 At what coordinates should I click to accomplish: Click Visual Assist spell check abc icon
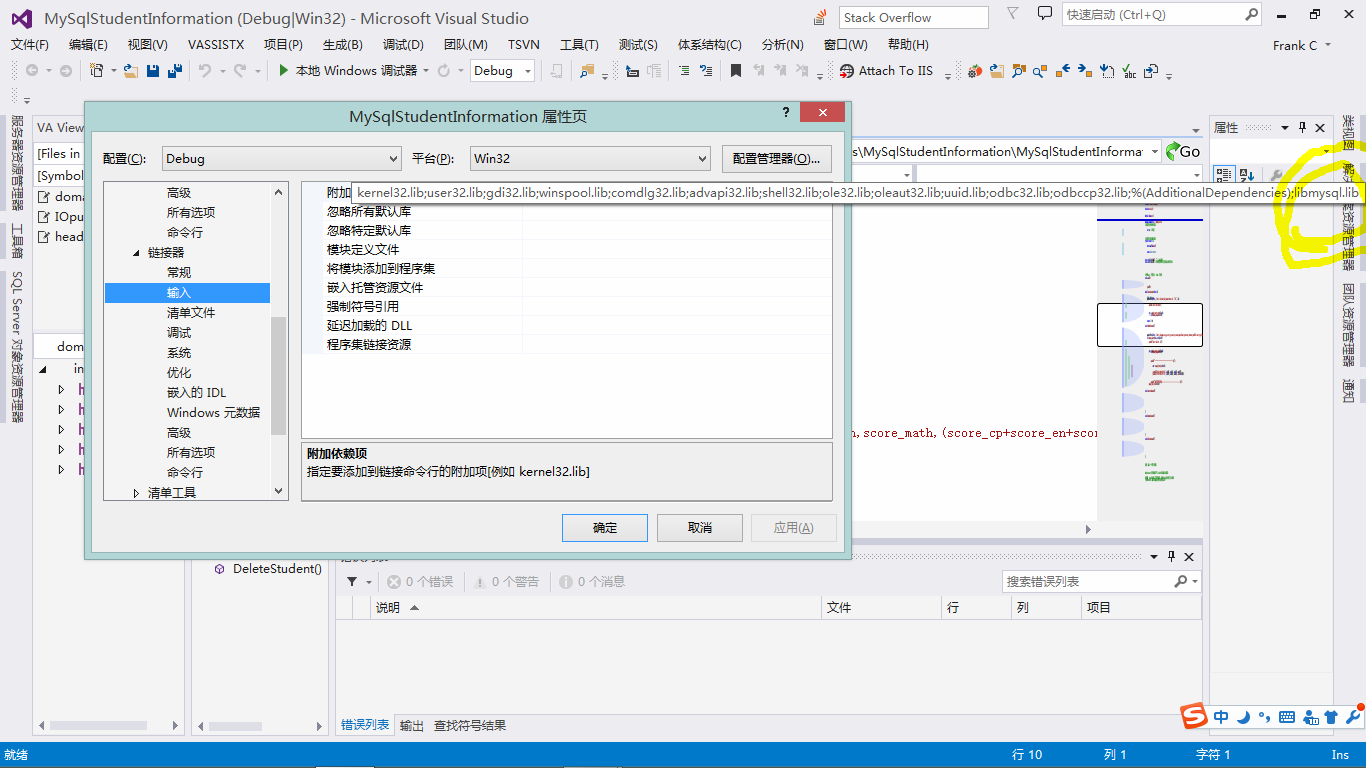pyautogui.click(x=1129, y=71)
